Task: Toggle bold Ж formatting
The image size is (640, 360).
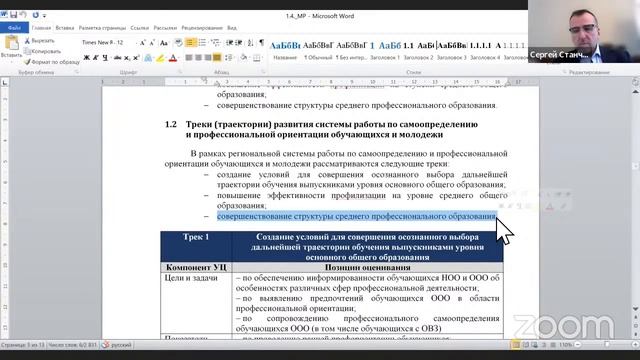Action: click(87, 58)
